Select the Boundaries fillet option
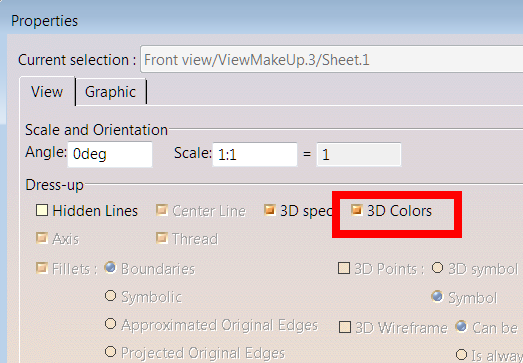 pos(110,268)
